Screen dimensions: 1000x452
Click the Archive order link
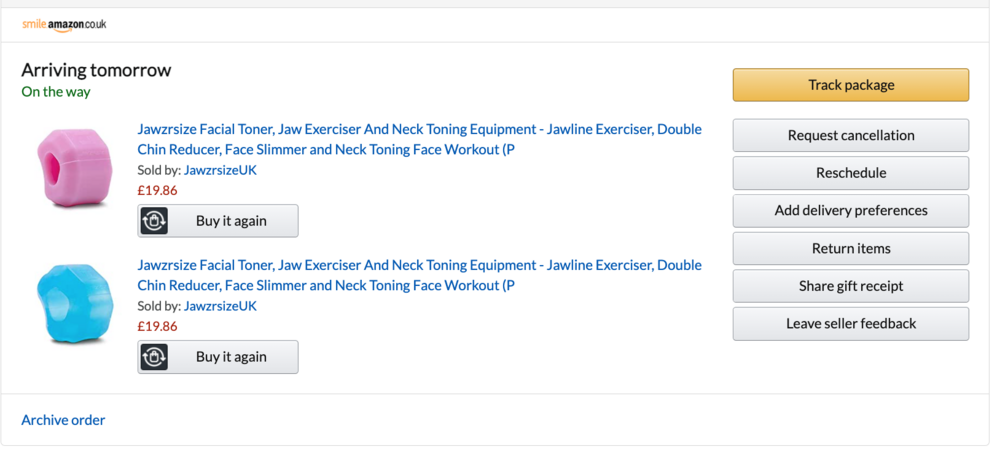[x=63, y=420]
